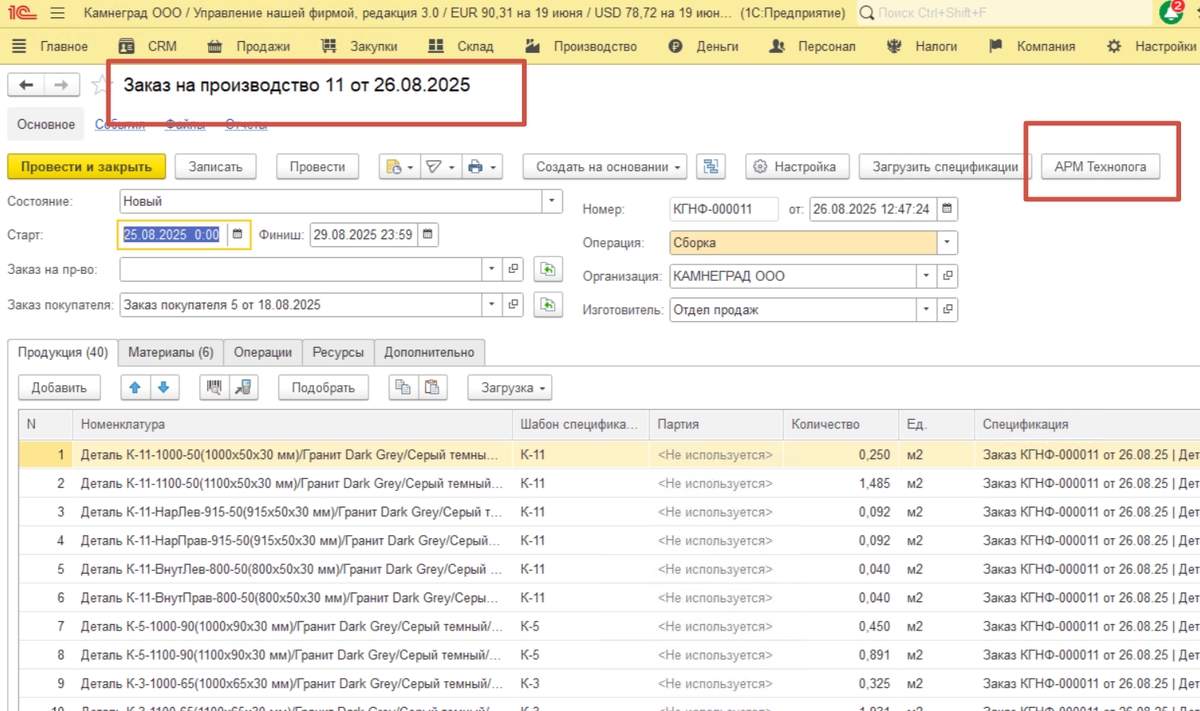Add document to favorites star
The width and height of the screenshot is (1200, 711).
tap(99, 85)
